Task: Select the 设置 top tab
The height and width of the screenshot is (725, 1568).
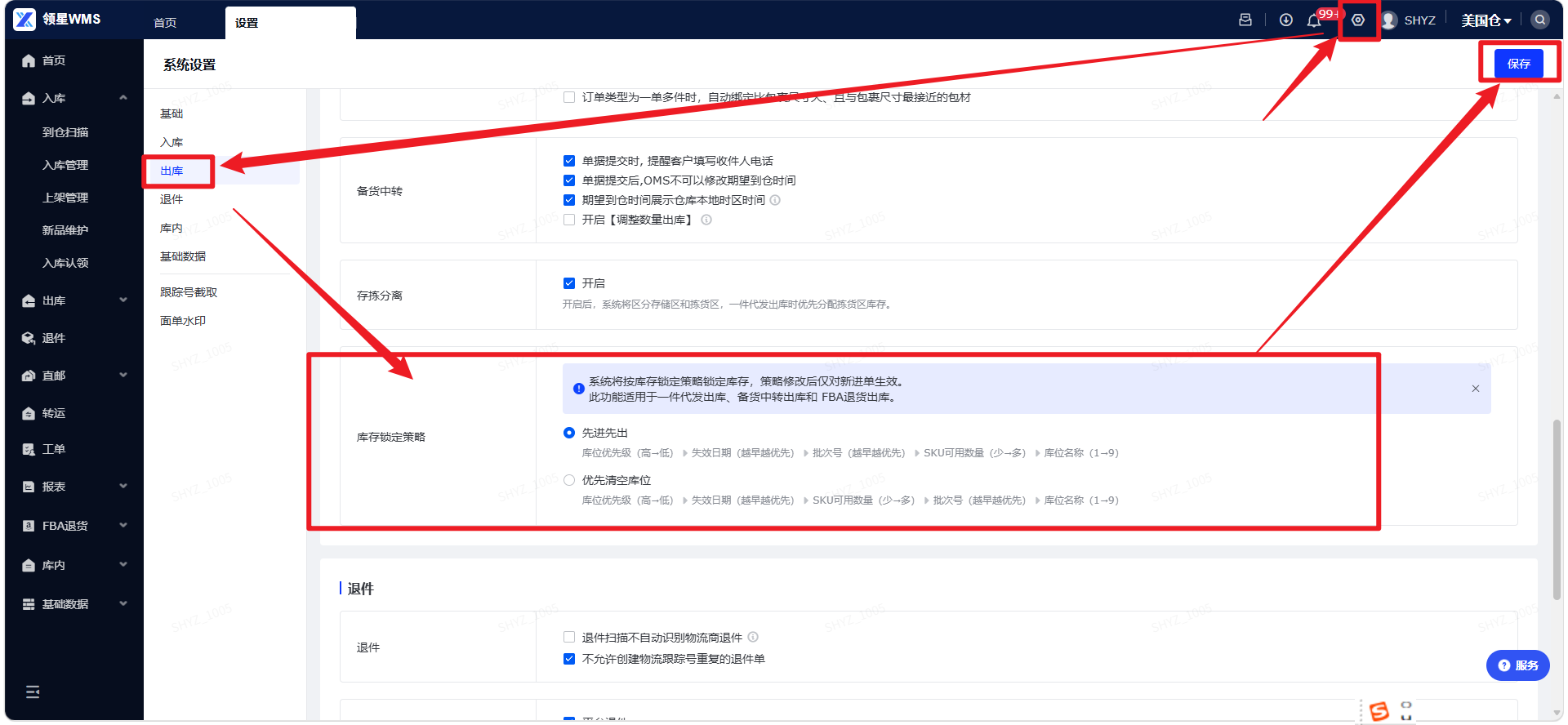Action: pyautogui.click(x=290, y=23)
